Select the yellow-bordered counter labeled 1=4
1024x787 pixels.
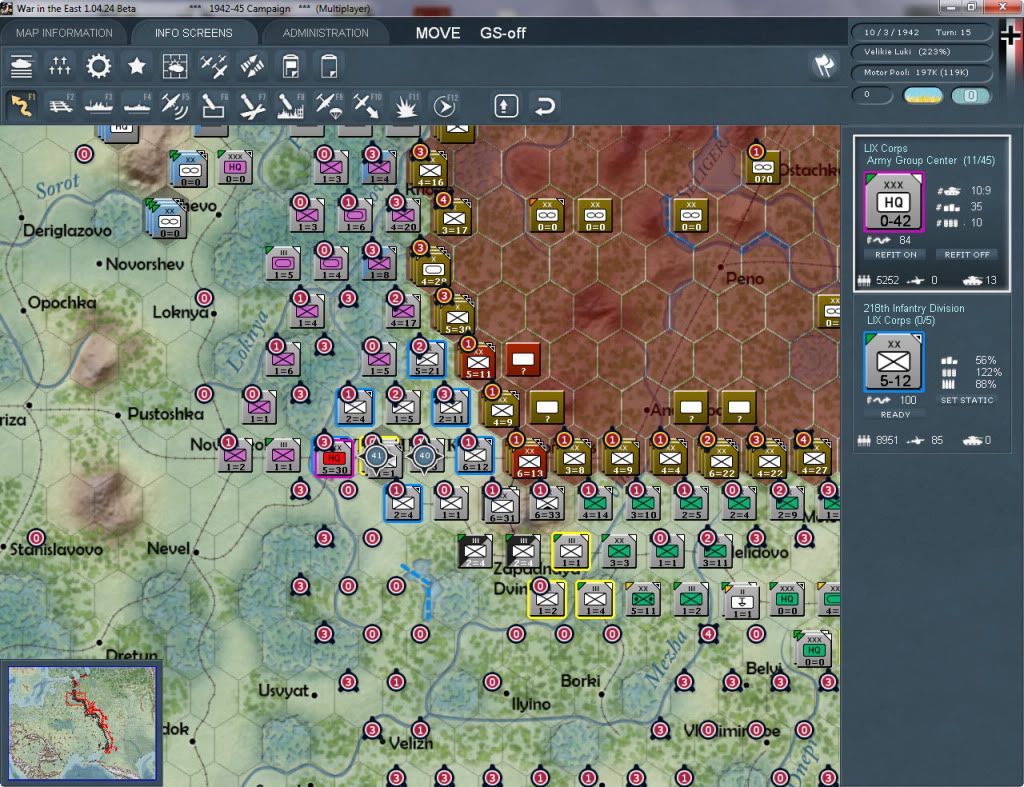(x=594, y=600)
